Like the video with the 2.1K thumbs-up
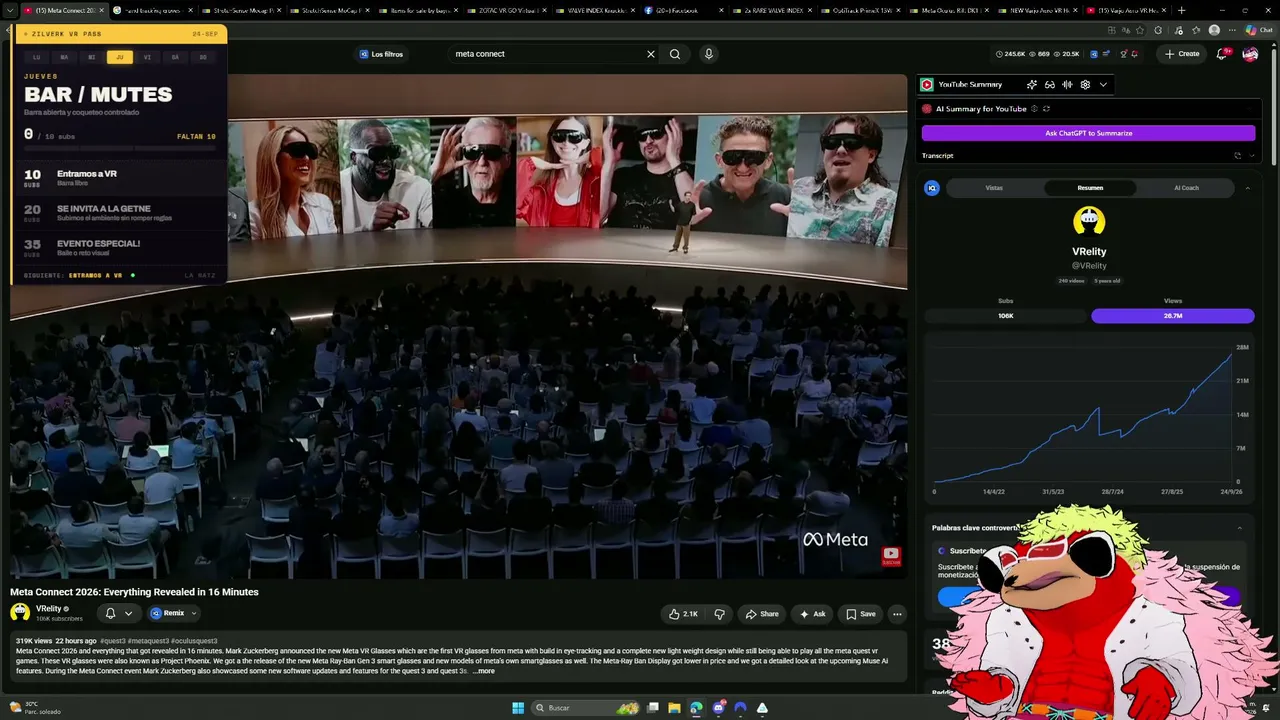 coord(683,614)
